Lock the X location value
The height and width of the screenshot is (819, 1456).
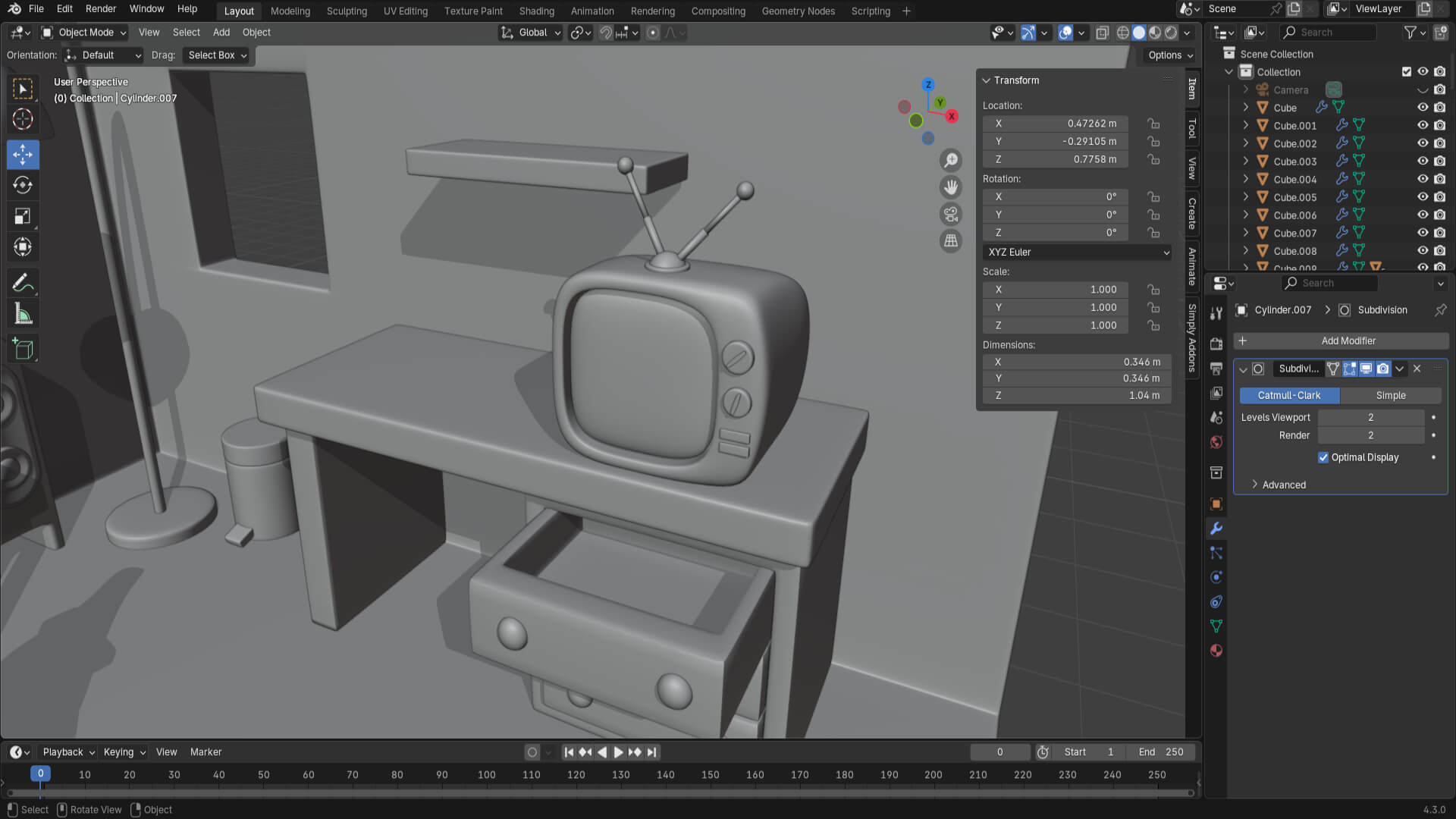click(x=1153, y=124)
